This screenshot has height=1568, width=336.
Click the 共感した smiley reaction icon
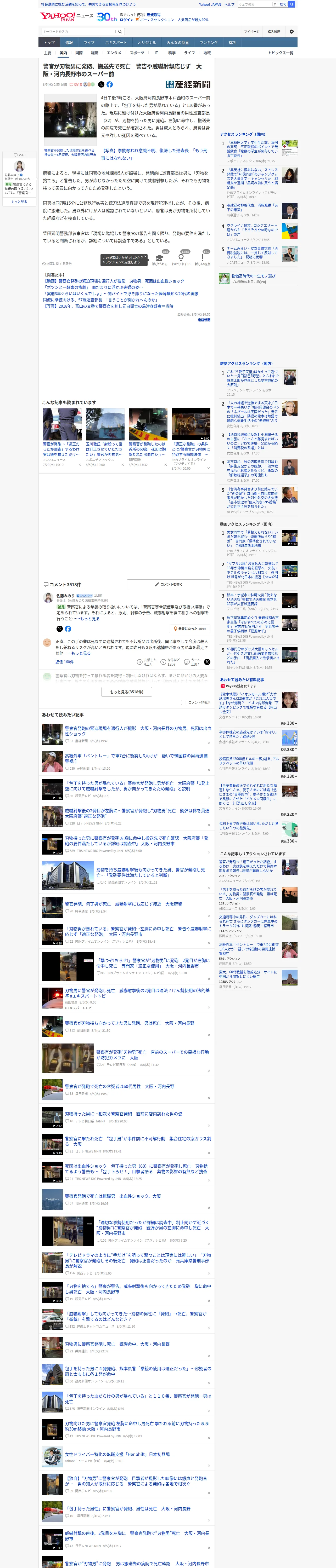point(140,662)
